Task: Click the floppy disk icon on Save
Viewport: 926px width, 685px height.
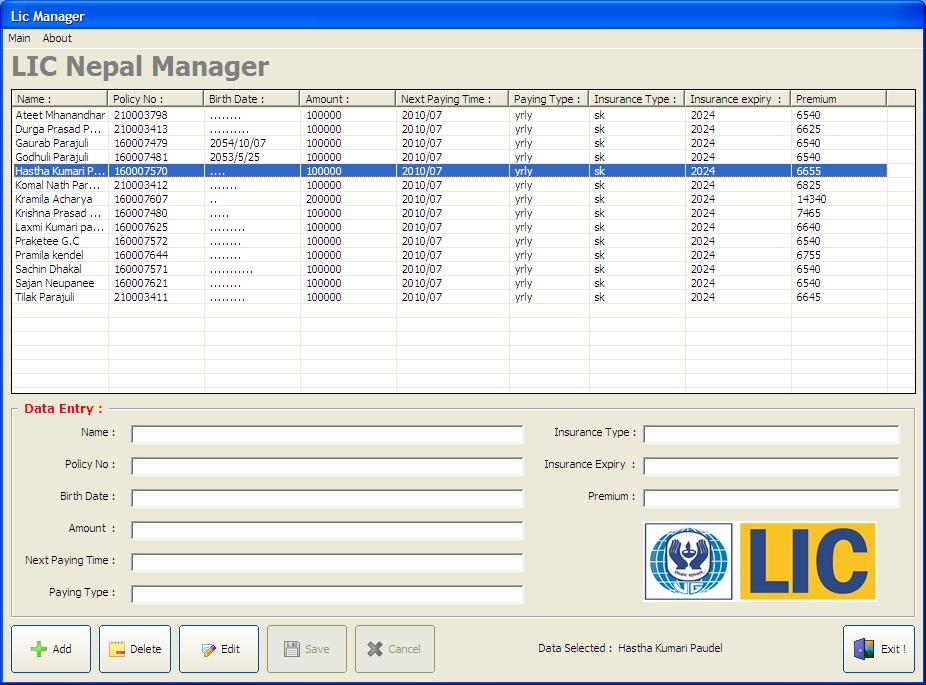Action: pos(292,649)
